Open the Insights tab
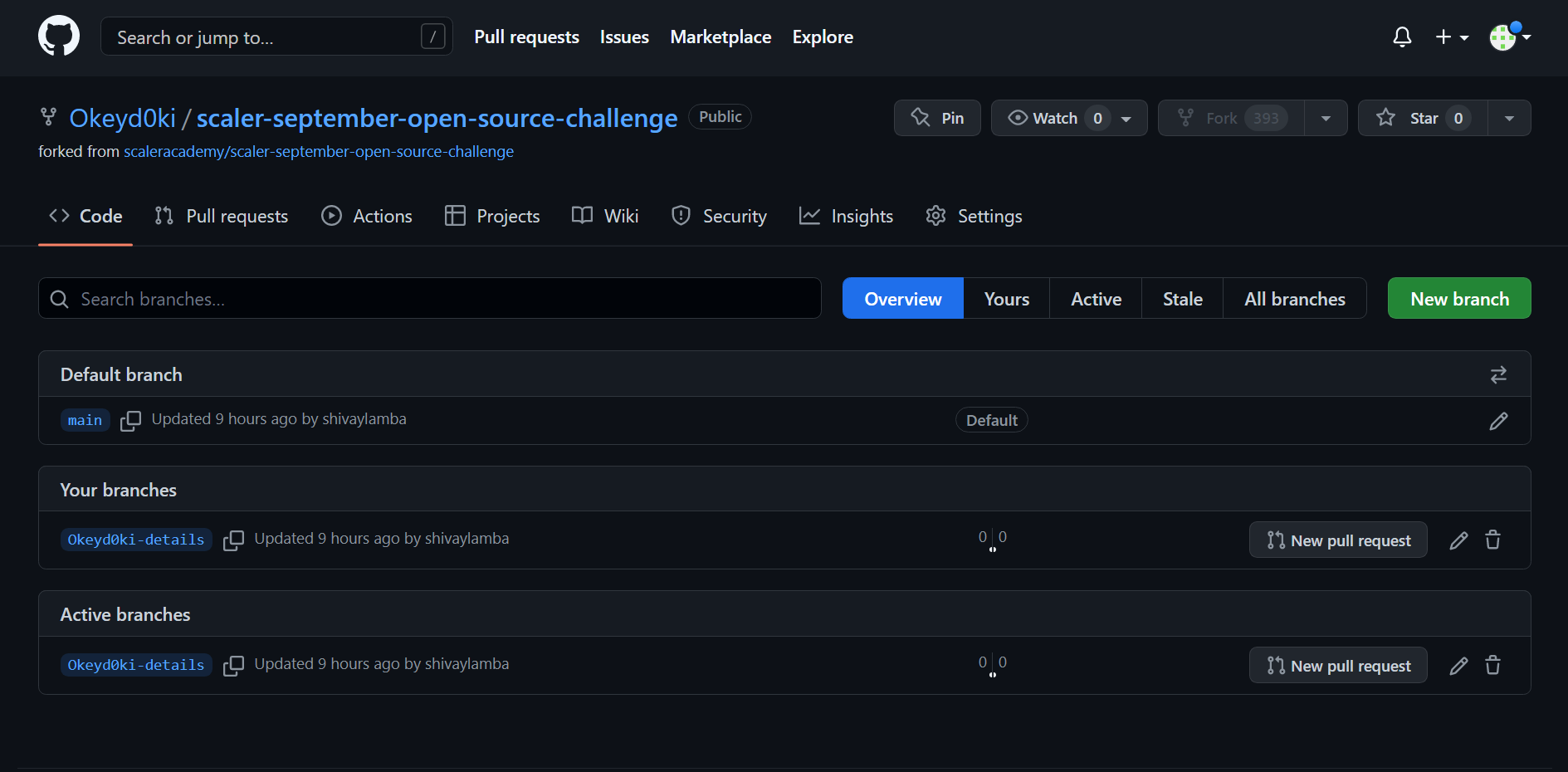 (x=846, y=216)
